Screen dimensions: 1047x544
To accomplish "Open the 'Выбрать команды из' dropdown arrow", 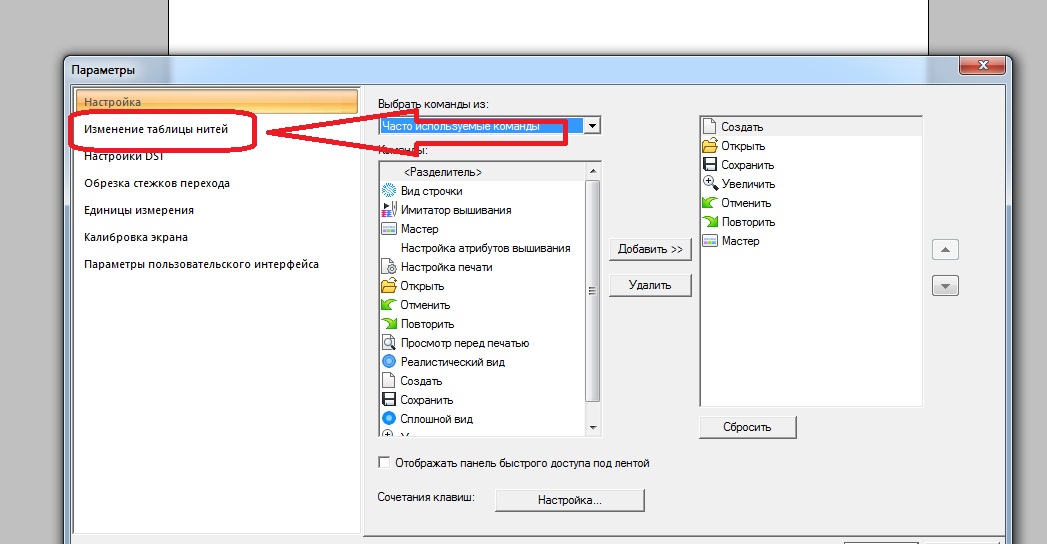I will (x=592, y=125).
